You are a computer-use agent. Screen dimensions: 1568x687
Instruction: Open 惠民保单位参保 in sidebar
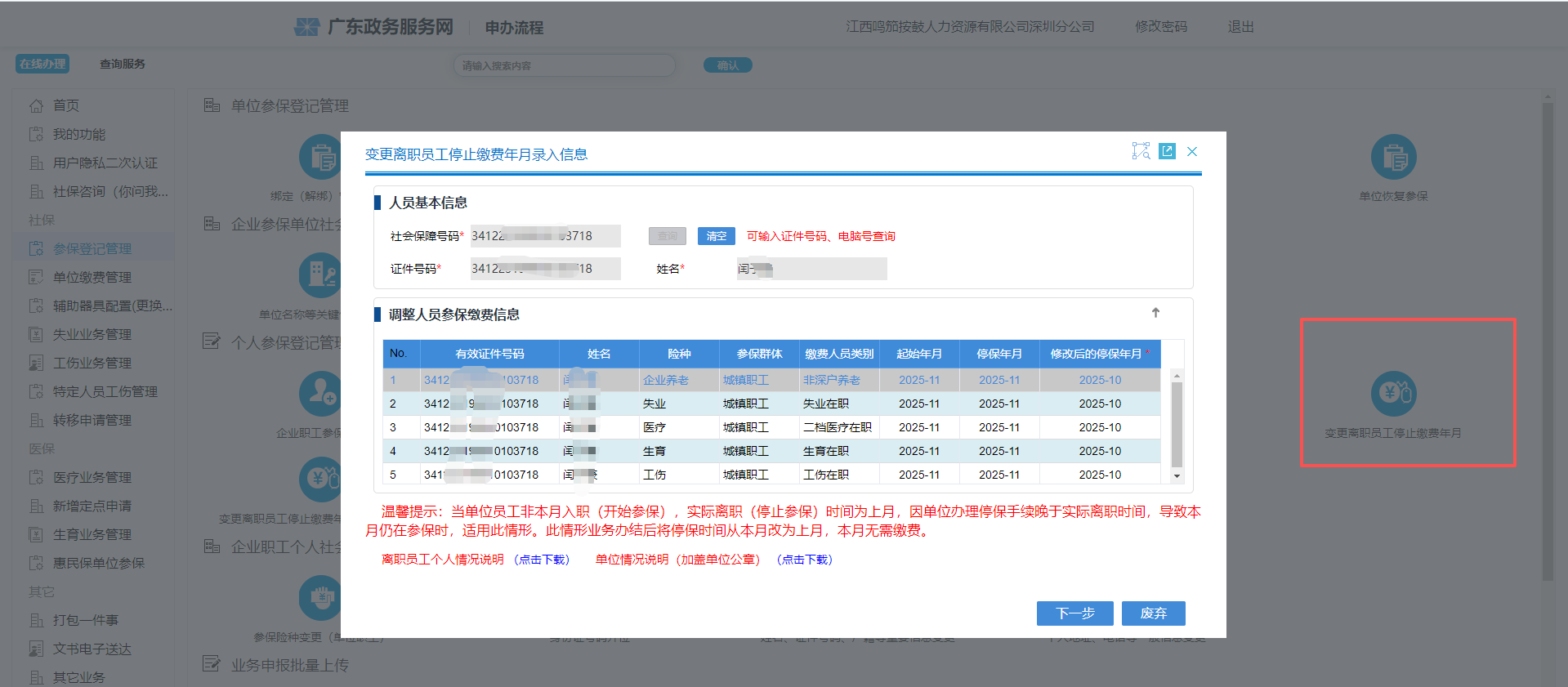point(99,563)
